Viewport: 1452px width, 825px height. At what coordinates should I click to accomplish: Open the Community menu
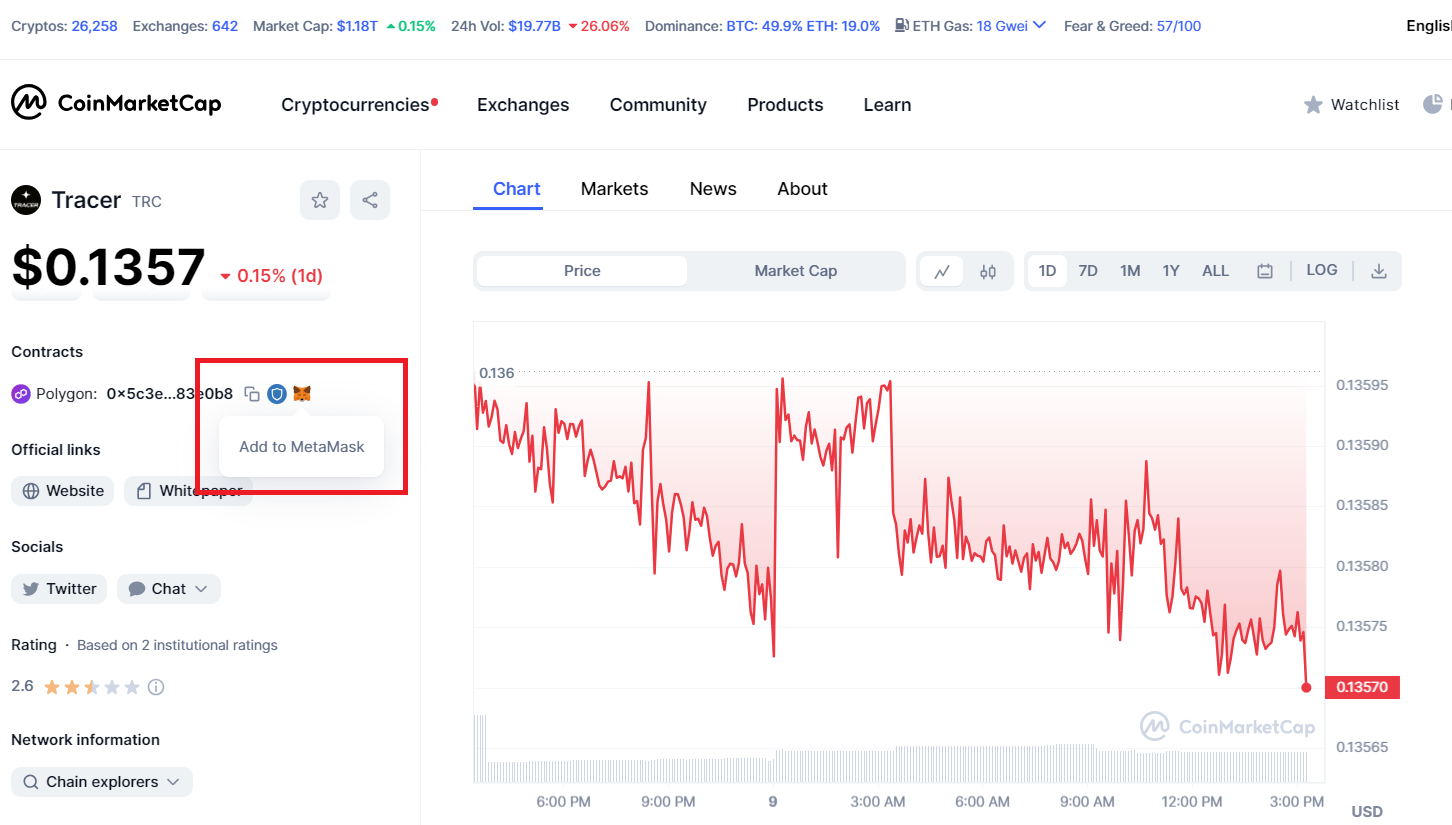point(658,105)
